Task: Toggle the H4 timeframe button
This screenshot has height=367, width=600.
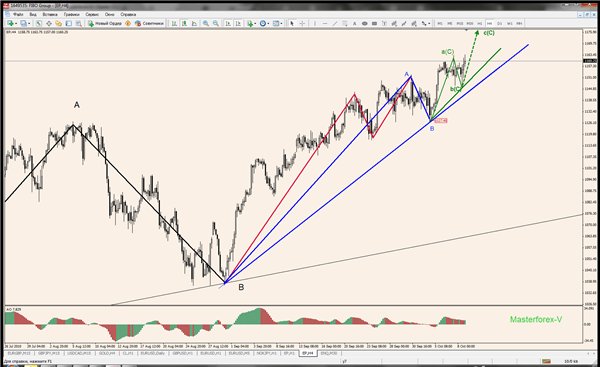Action: click(489, 23)
